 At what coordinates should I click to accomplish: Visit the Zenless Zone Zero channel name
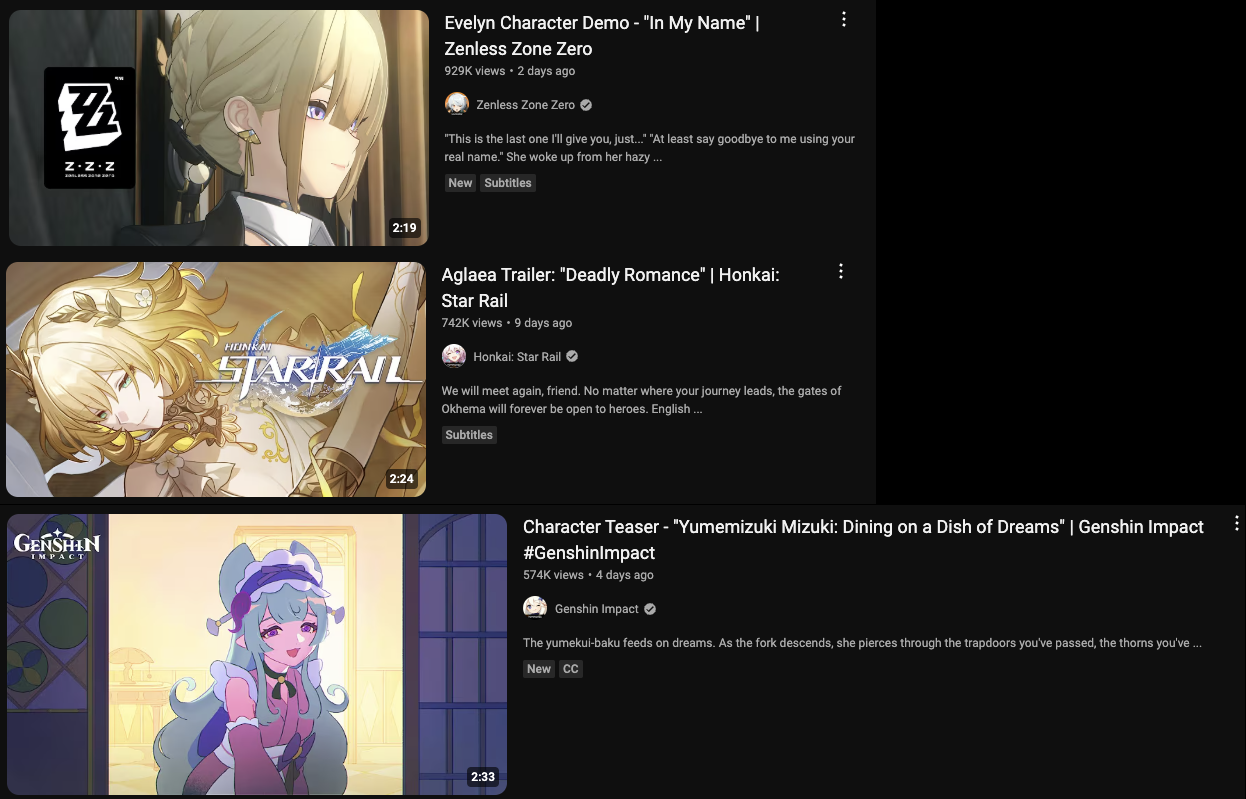click(x=526, y=105)
